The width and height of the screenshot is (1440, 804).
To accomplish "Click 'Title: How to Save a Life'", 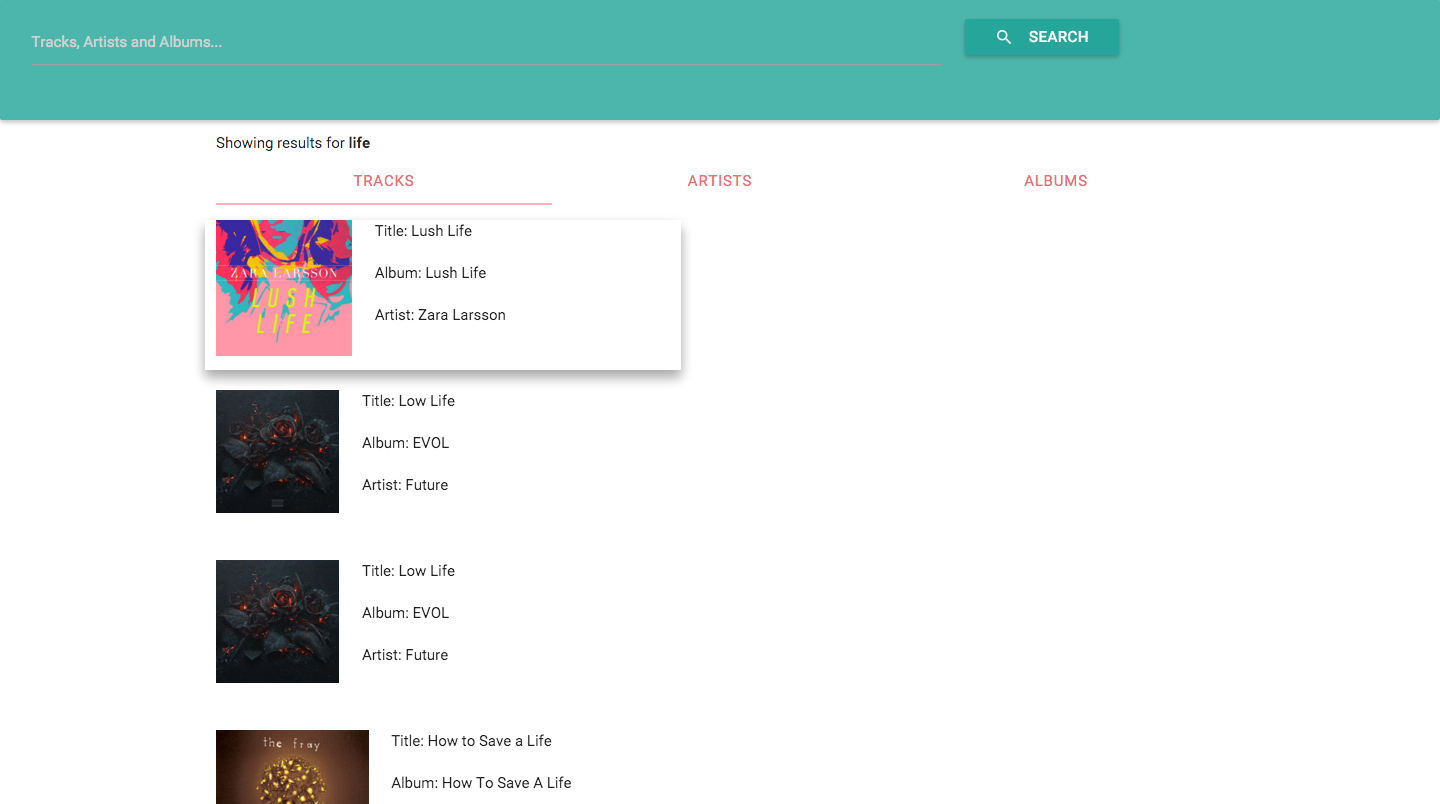I will point(471,741).
